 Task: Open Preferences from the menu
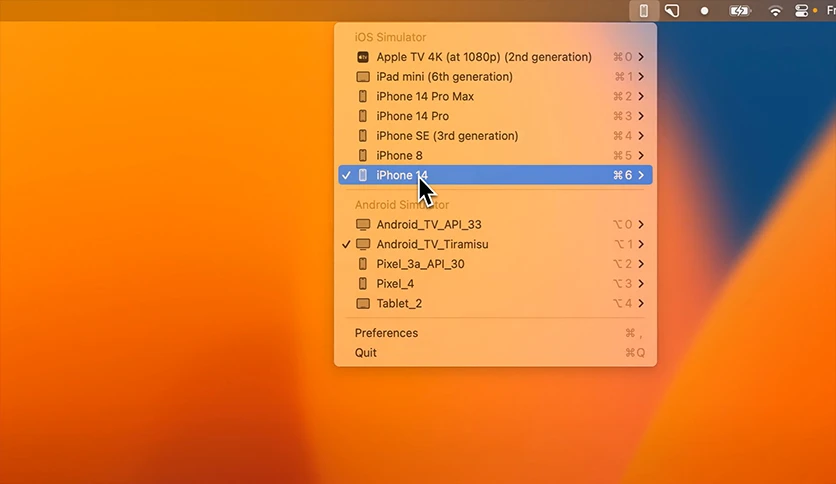[495, 333]
